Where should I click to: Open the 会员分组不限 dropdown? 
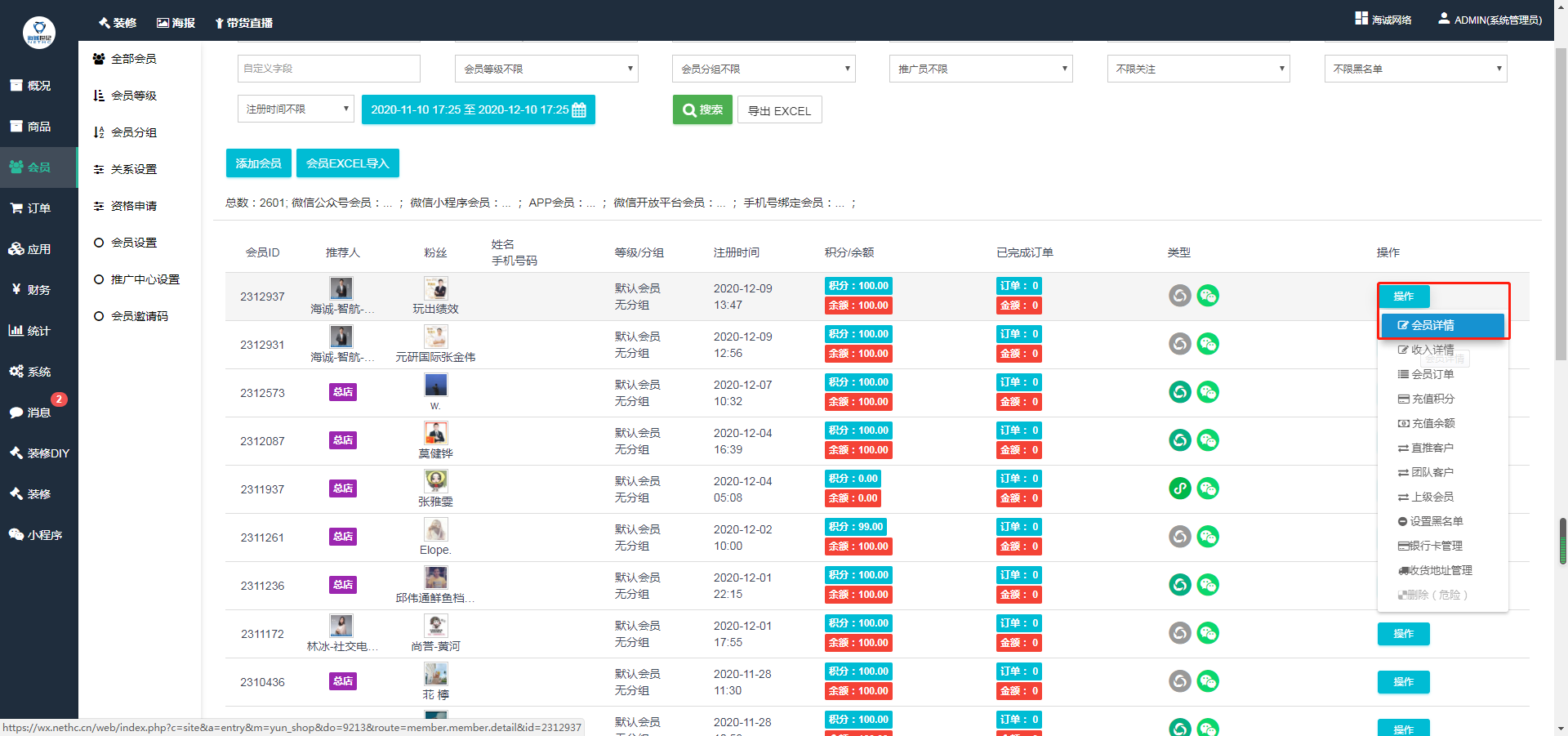coord(763,69)
